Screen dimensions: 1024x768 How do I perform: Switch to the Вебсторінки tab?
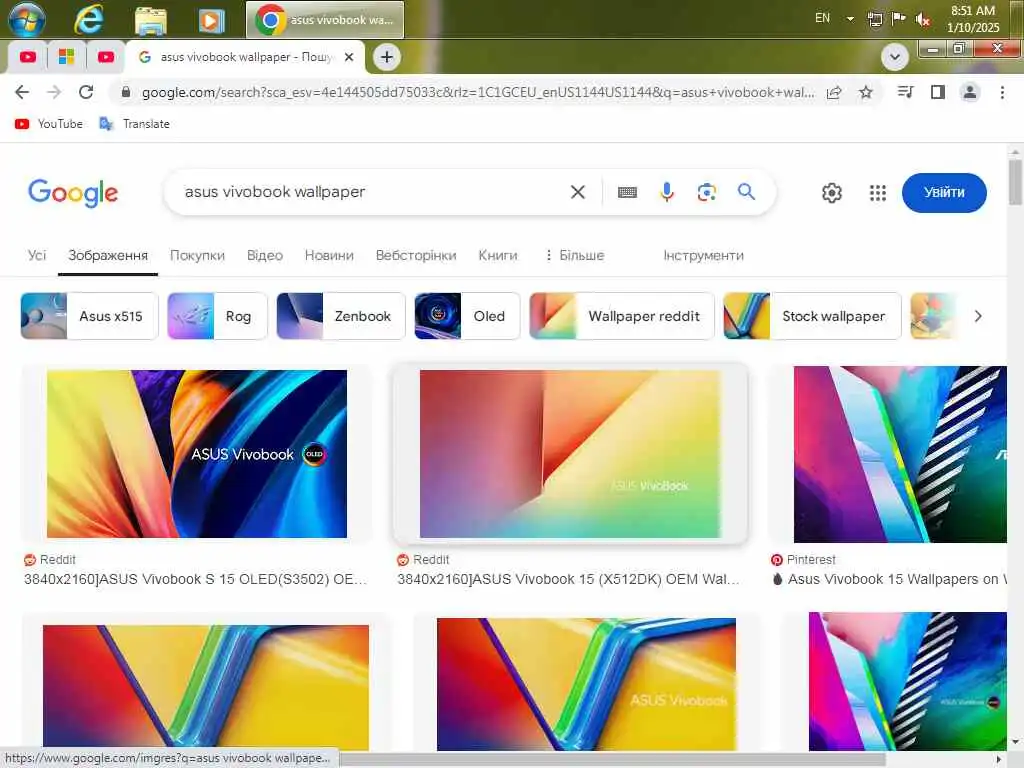pyautogui.click(x=416, y=255)
